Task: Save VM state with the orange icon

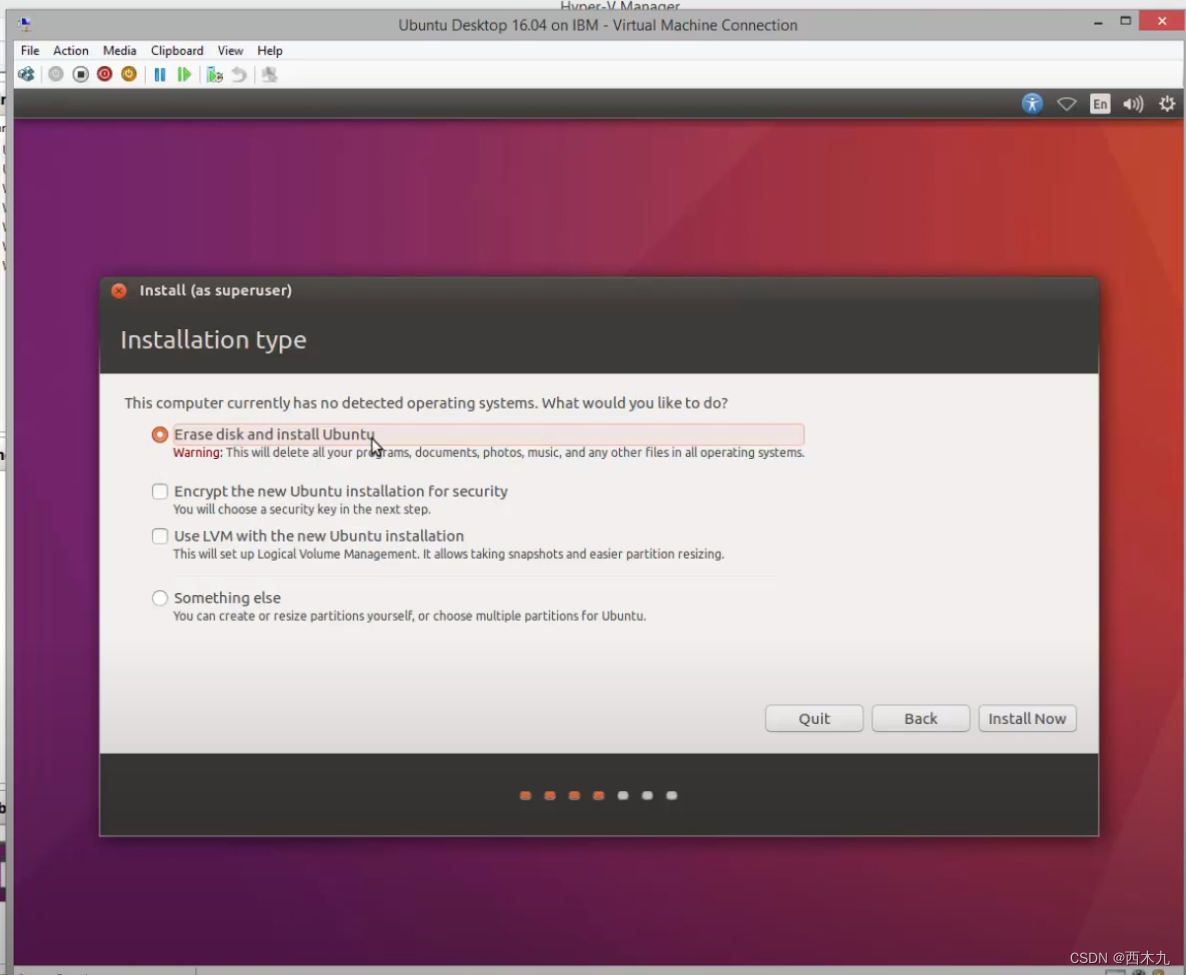Action: coord(129,74)
